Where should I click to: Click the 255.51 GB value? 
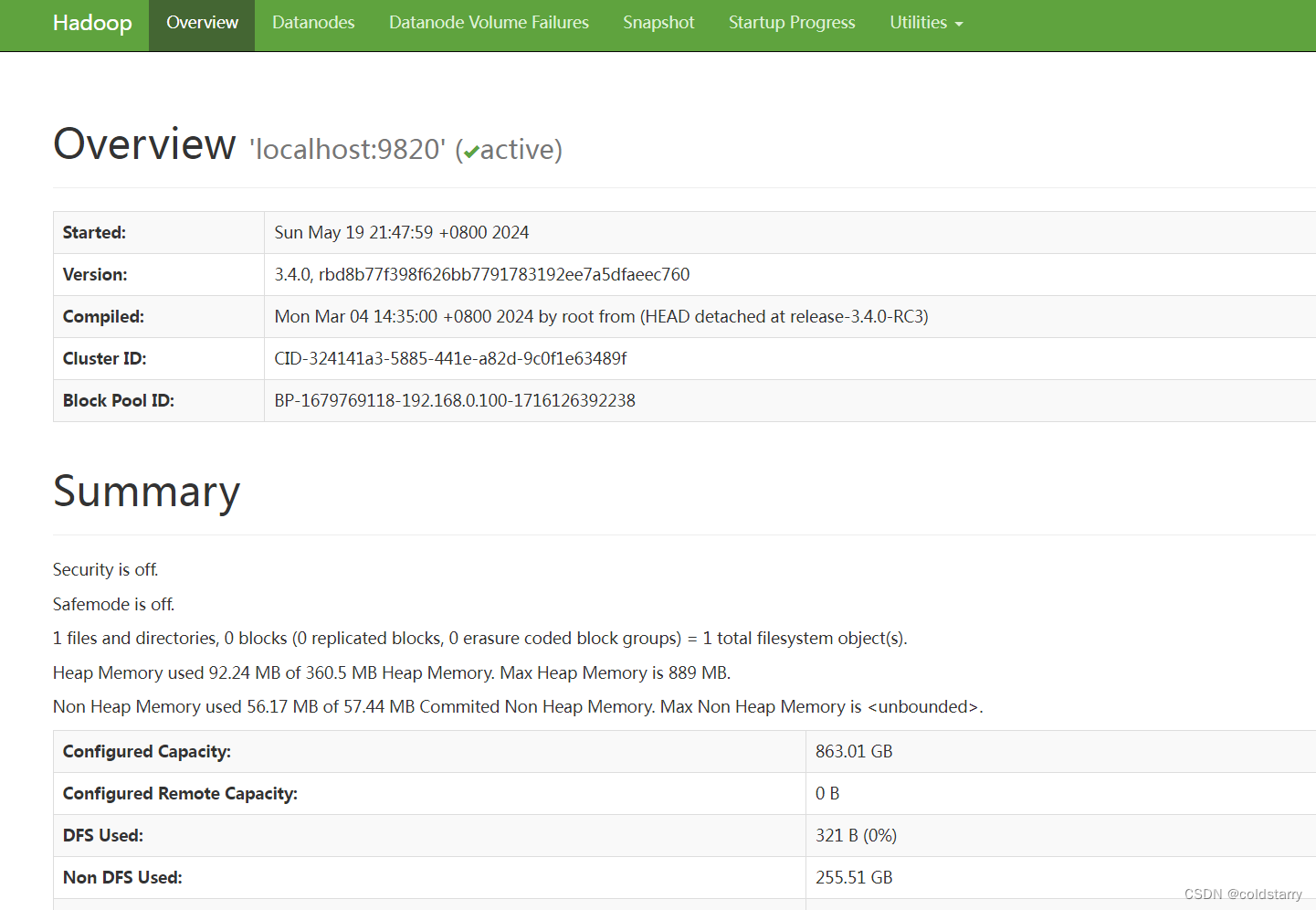pyautogui.click(x=854, y=877)
